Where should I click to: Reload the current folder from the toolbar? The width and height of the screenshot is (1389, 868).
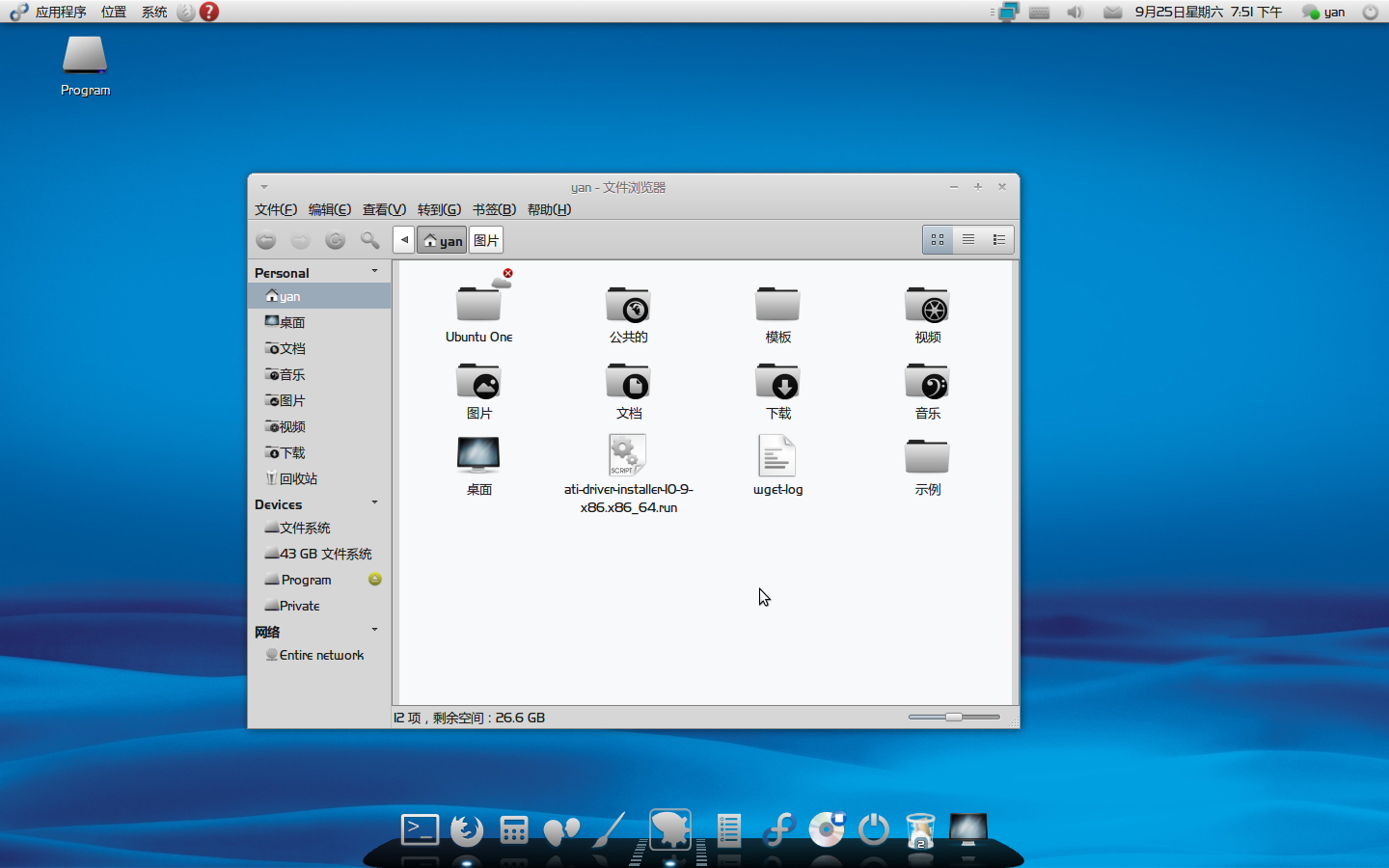(x=335, y=240)
